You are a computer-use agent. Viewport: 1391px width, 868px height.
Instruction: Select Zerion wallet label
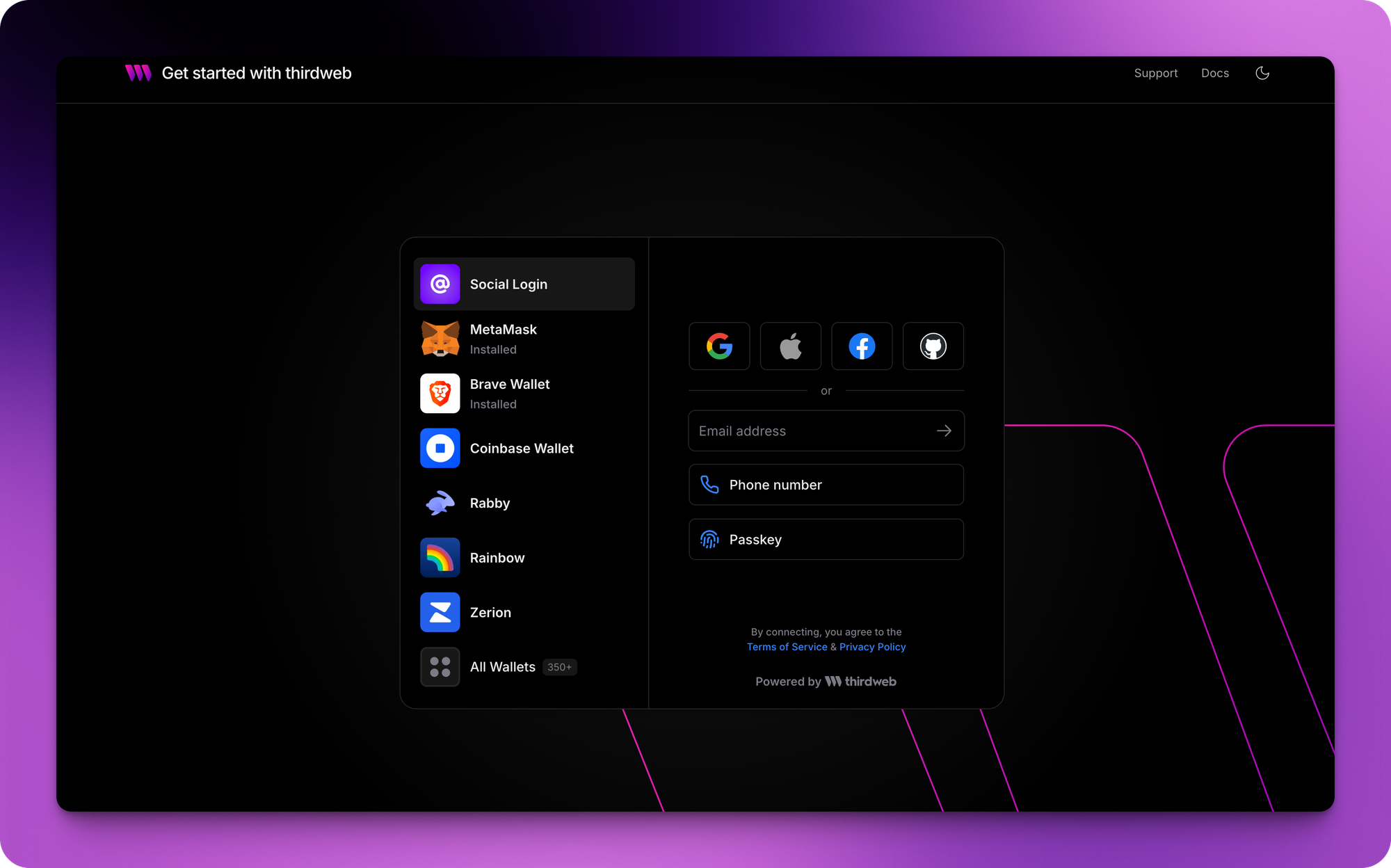pos(490,613)
